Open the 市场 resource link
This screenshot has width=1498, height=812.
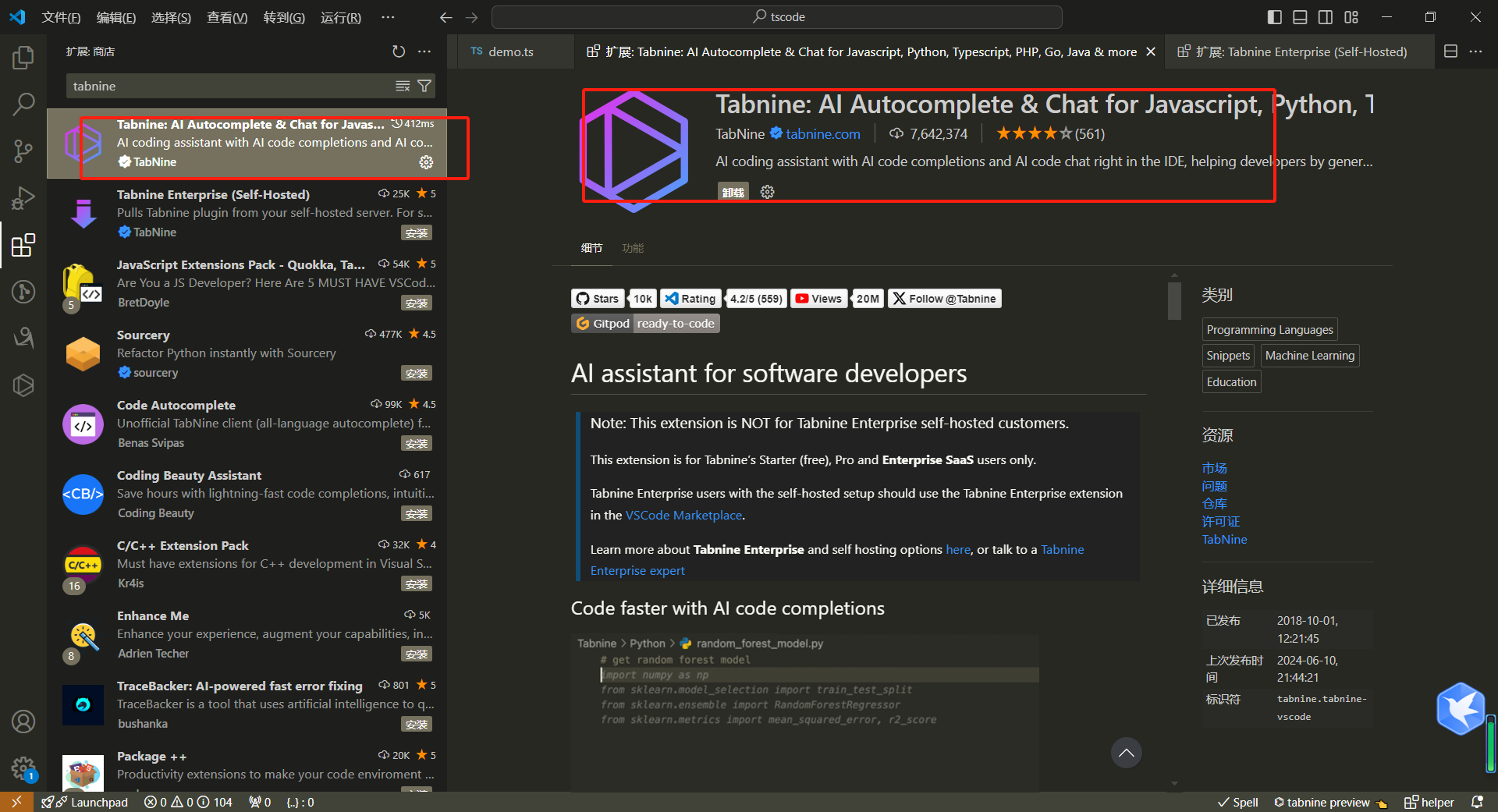coord(1214,468)
